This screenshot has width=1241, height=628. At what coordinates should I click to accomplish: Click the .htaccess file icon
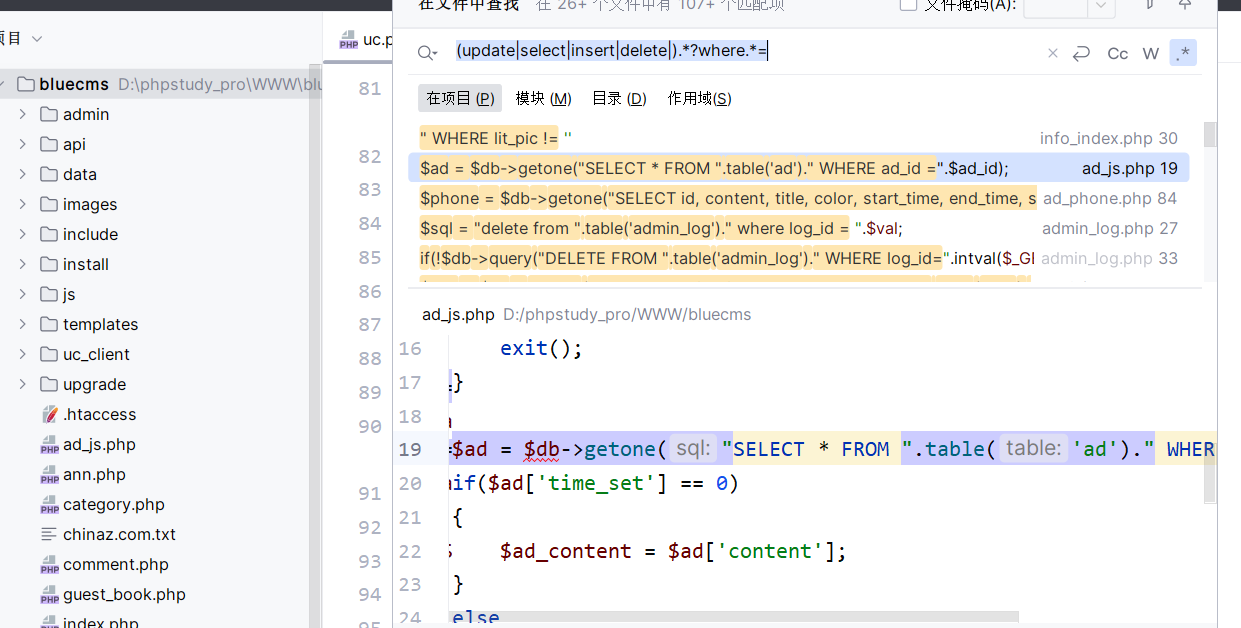coord(49,414)
